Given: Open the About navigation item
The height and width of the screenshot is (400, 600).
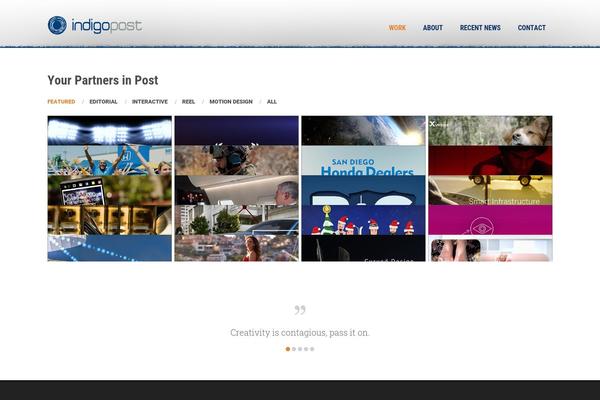Looking at the screenshot, I should tap(432, 28).
